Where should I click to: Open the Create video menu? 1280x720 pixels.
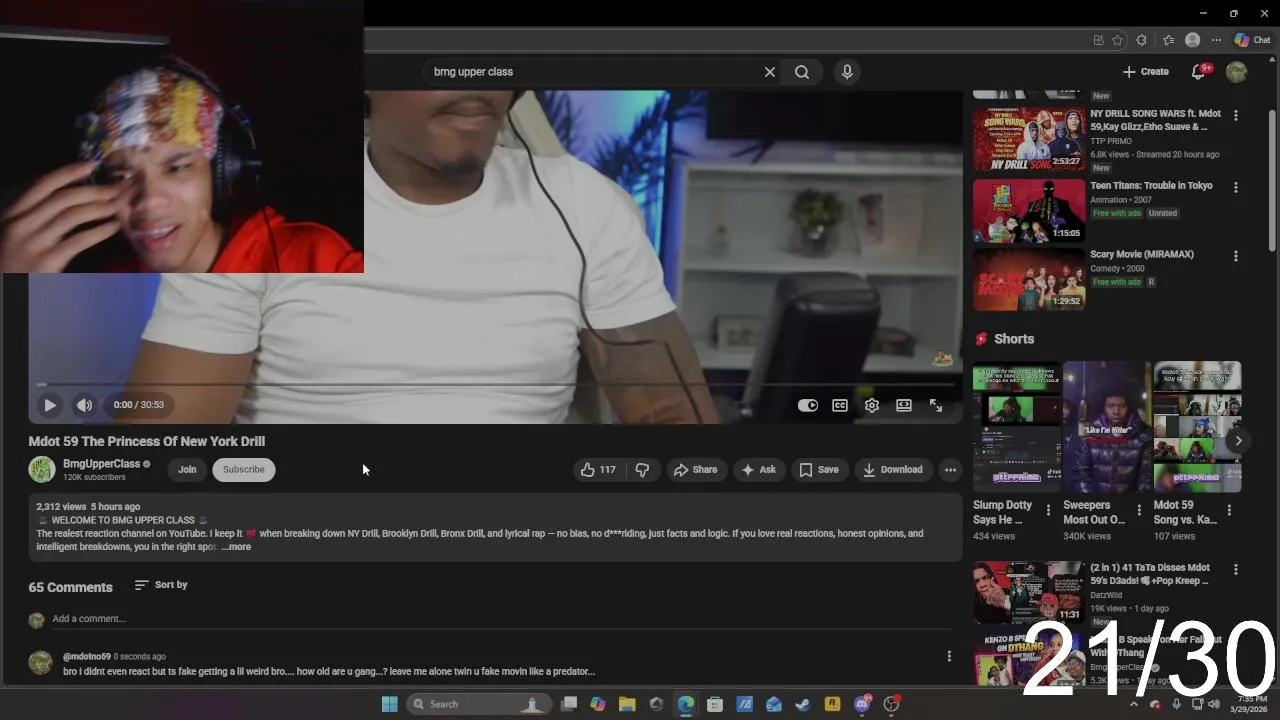1146,72
